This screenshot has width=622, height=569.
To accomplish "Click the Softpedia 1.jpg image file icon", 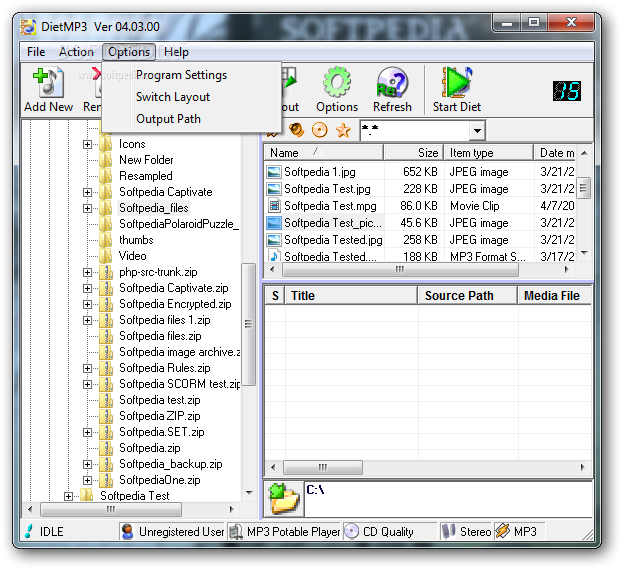I will pyautogui.click(x=274, y=172).
